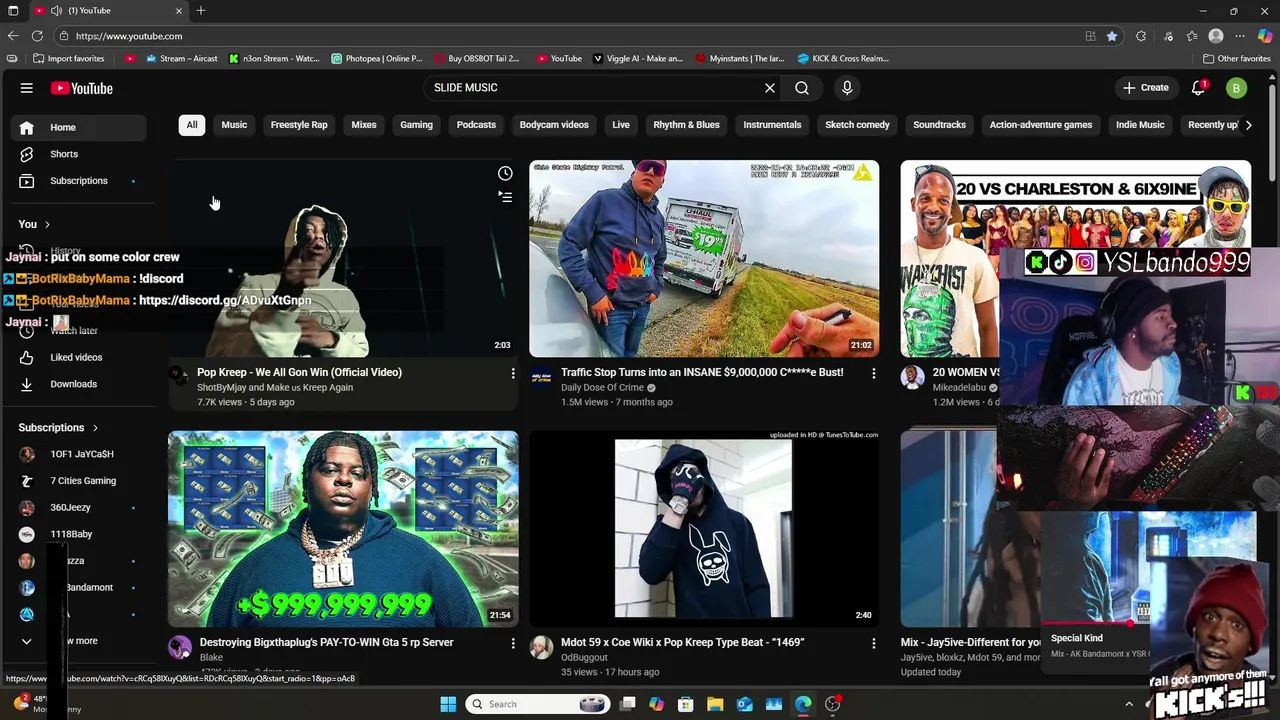This screenshot has height=720, width=1280.
Task: Open the Traffic Stop video thumbnail
Action: [704, 258]
